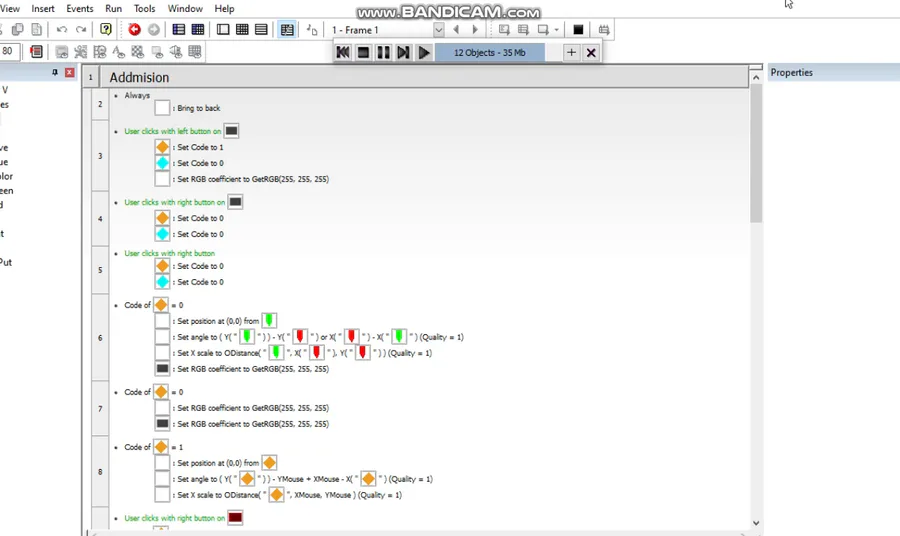Click the 'Set Code to 1' action

tap(200, 147)
